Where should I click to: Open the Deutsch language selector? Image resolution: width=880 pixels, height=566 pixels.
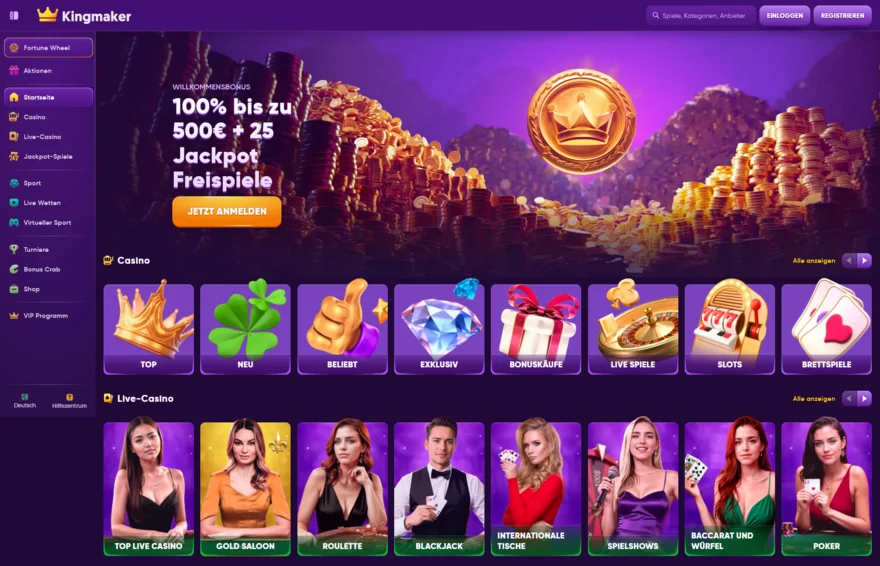(x=25, y=401)
